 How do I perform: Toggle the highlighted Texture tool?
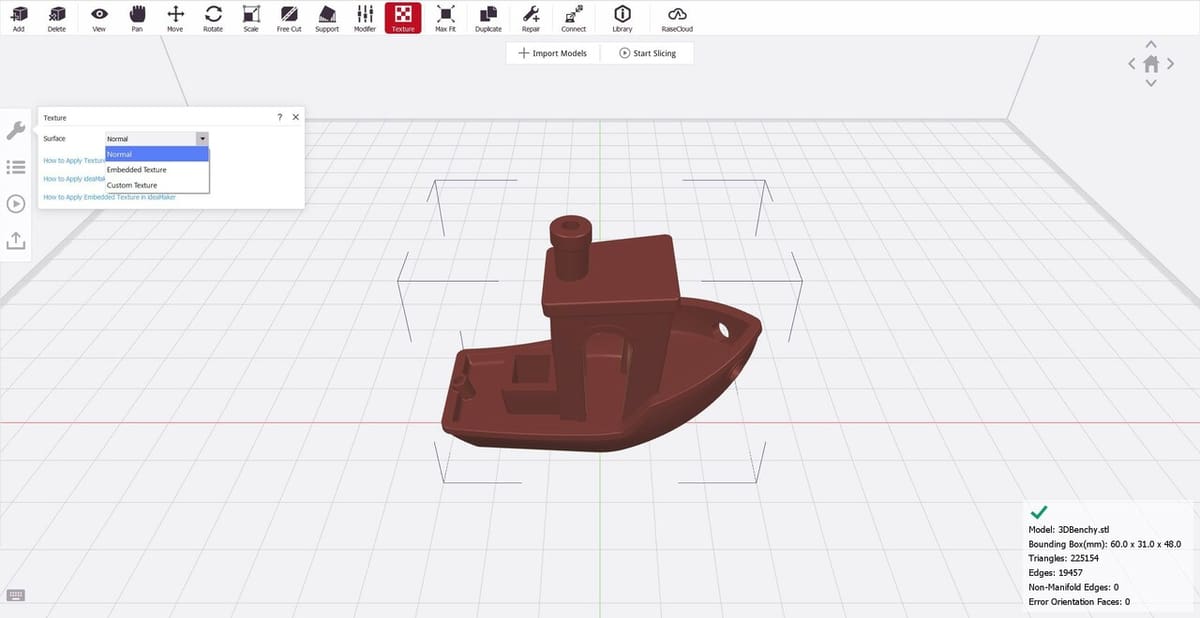point(403,18)
